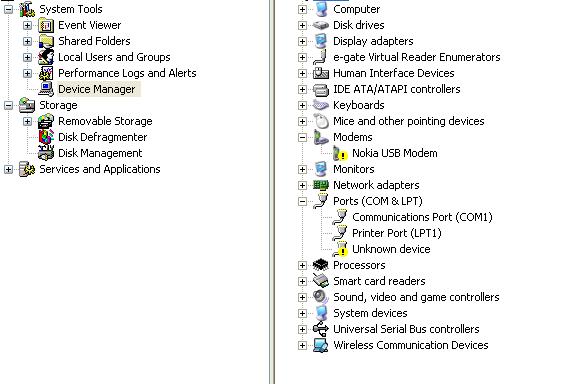Screen dimensions: 563x384
Task: Click the Disk Defragmenter icon
Action: (x=46, y=137)
